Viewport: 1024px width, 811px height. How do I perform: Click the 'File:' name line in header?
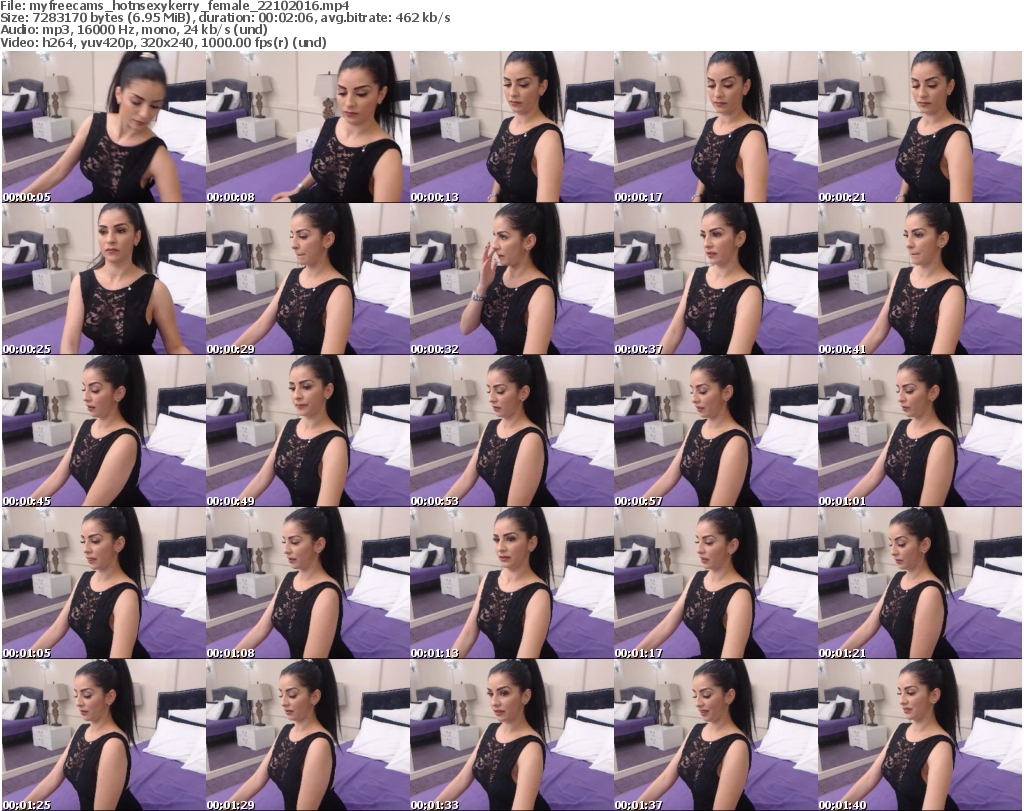(175, 6)
